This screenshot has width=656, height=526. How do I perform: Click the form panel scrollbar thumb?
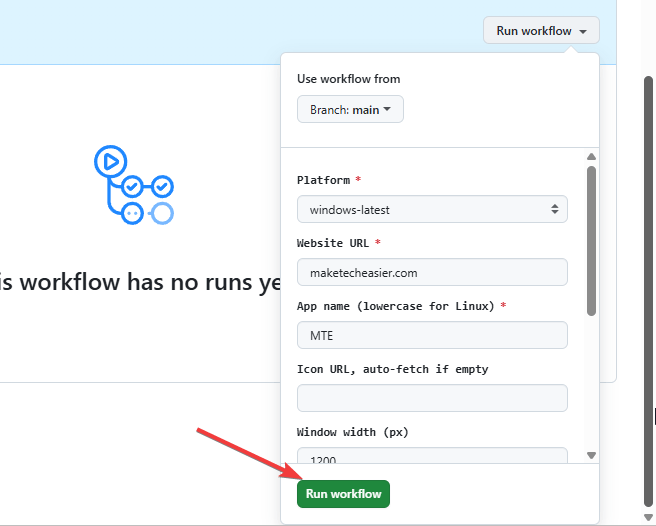(591, 240)
